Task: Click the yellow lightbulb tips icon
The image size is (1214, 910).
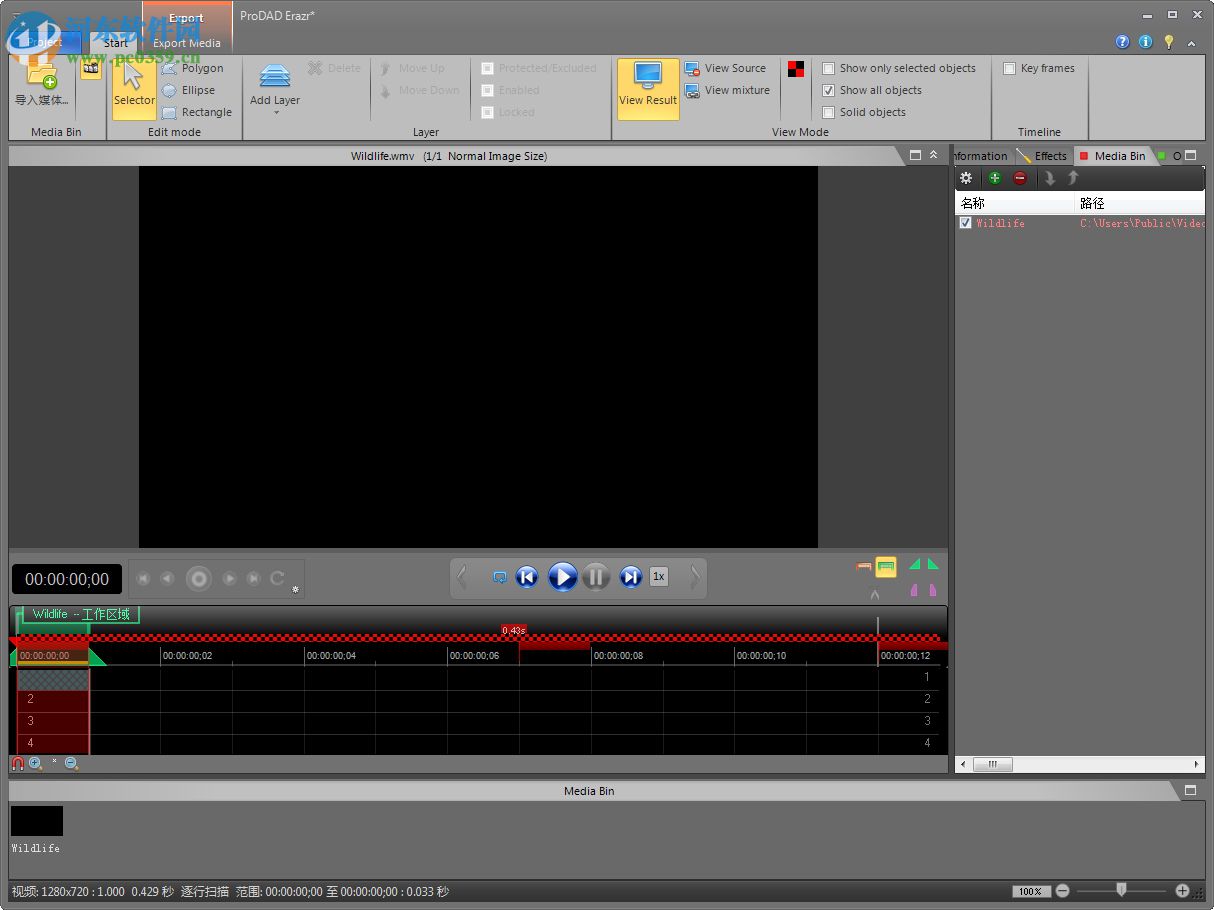Action: (x=1168, y=42)
